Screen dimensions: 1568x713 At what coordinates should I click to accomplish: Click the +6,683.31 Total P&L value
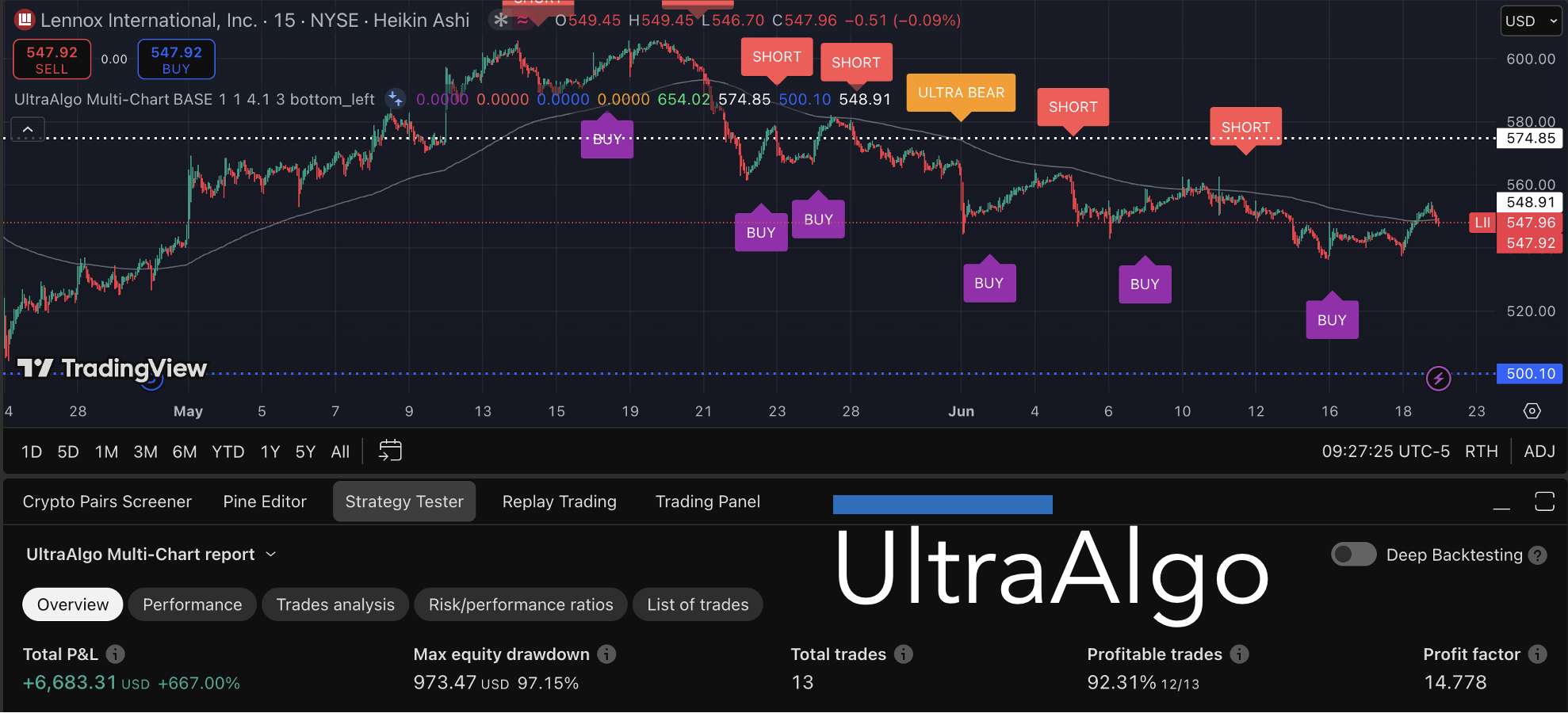(x=70, y=683)
